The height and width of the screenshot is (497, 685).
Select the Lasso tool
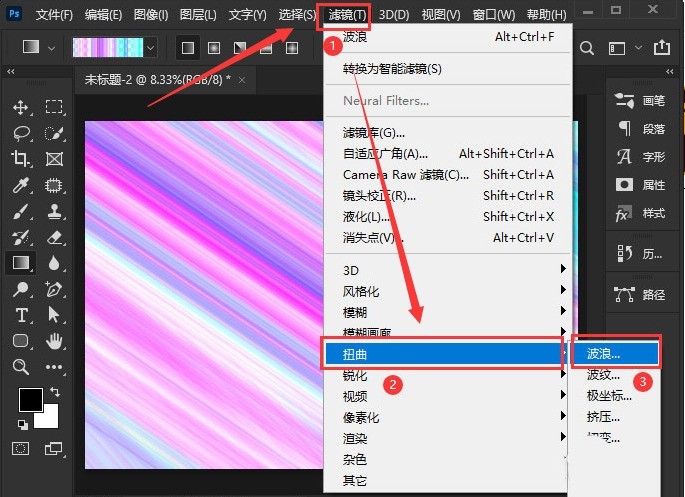tap(21, 133)
